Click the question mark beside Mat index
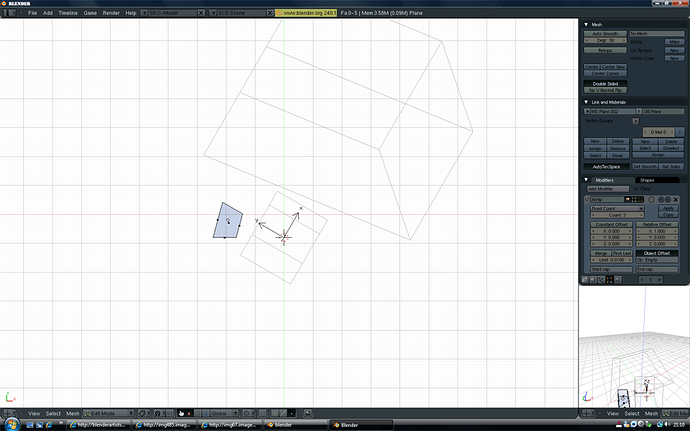Image resolution: width=690 pixels, height=431 pixels. click(680, 132)
